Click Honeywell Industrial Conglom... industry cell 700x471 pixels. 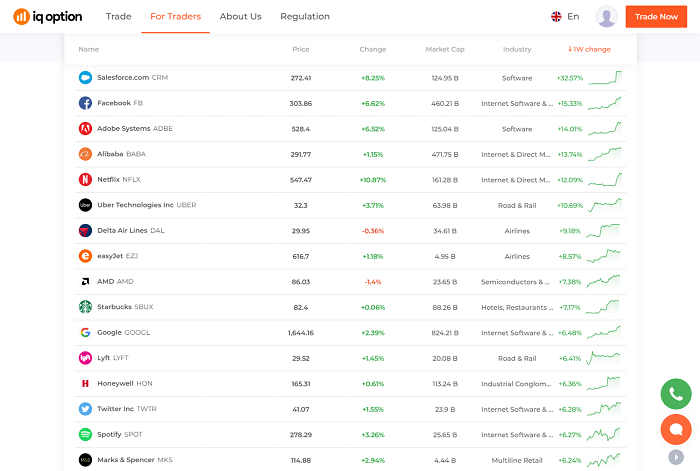[x=516, y=383]
